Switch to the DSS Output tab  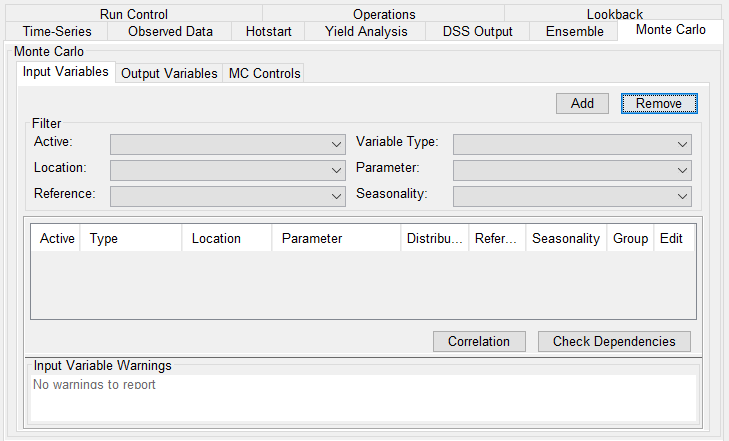point(477,32)
